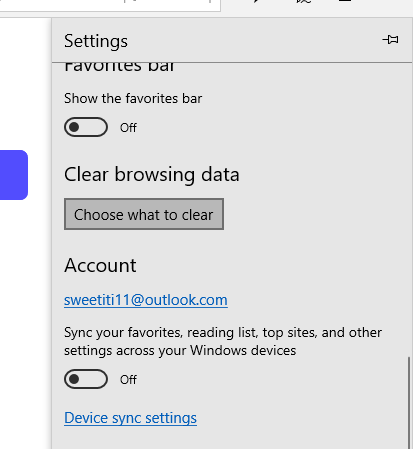The image size is (413, 449).
Task: Click the Settings pane title
Action: tap(96, 41)
